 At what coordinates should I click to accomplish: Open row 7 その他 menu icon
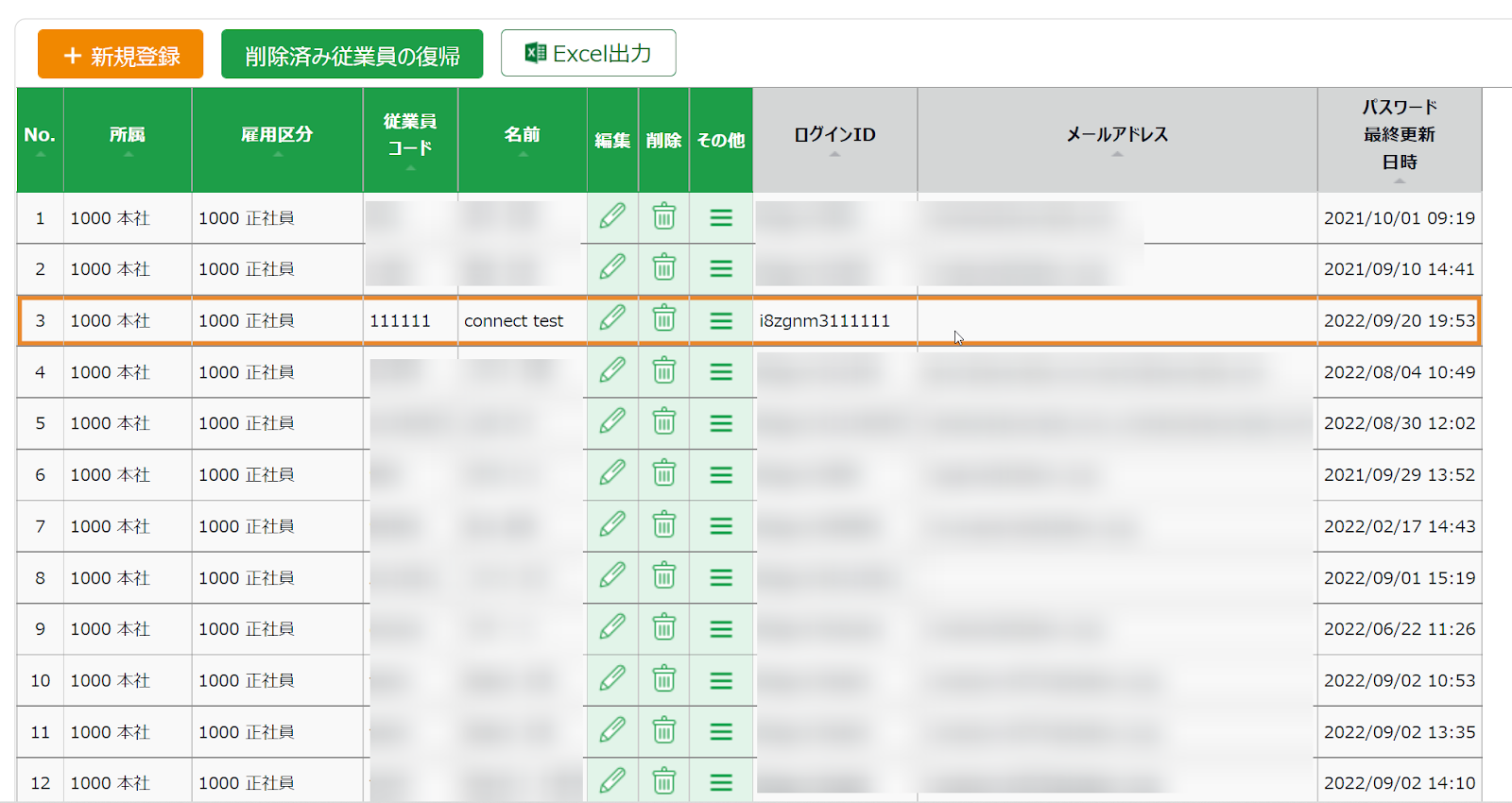[x=721, y=526]
